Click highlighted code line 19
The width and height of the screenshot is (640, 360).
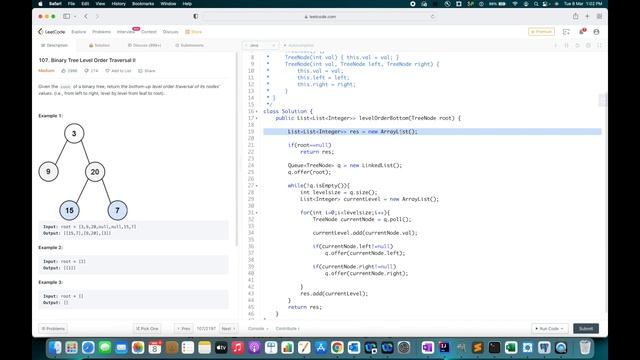click(432, 131)
